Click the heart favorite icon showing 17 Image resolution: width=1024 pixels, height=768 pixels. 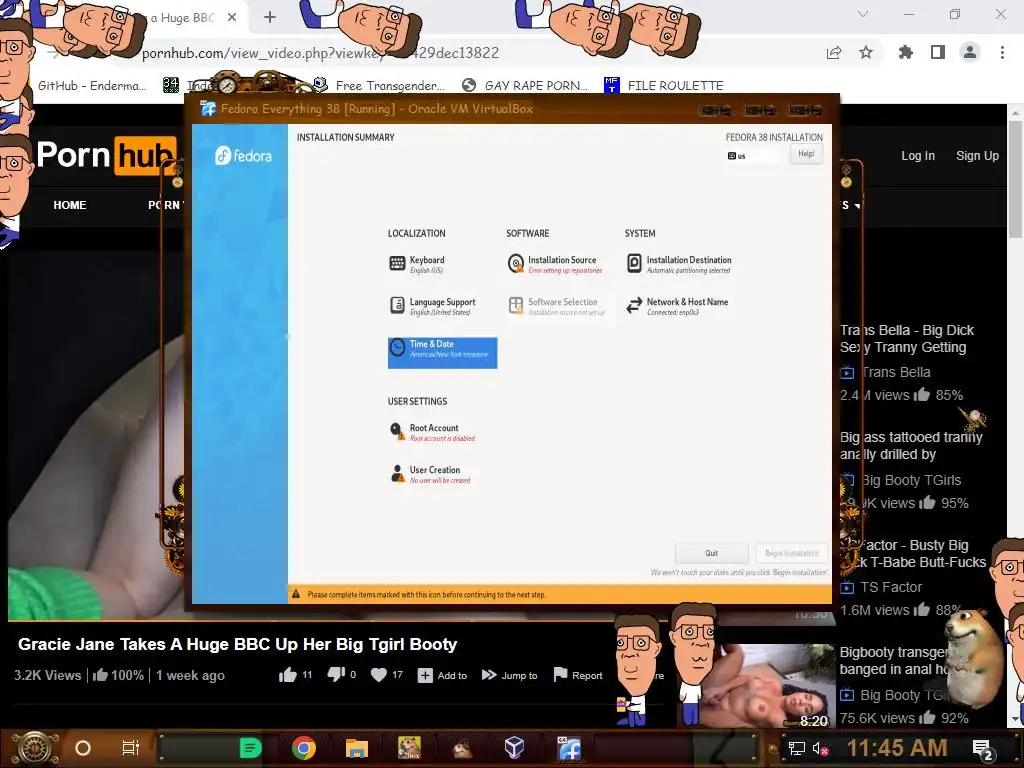pos(379,675)
